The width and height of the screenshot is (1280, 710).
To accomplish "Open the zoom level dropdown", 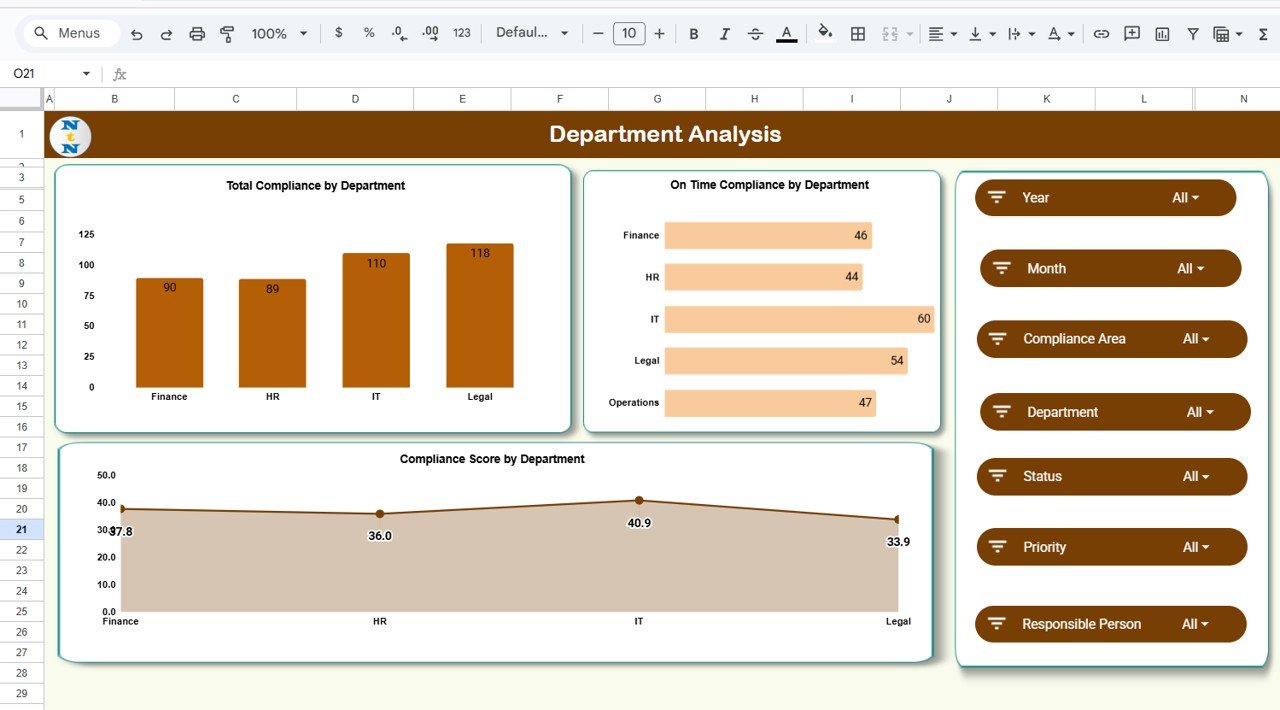I will (278, 33).
